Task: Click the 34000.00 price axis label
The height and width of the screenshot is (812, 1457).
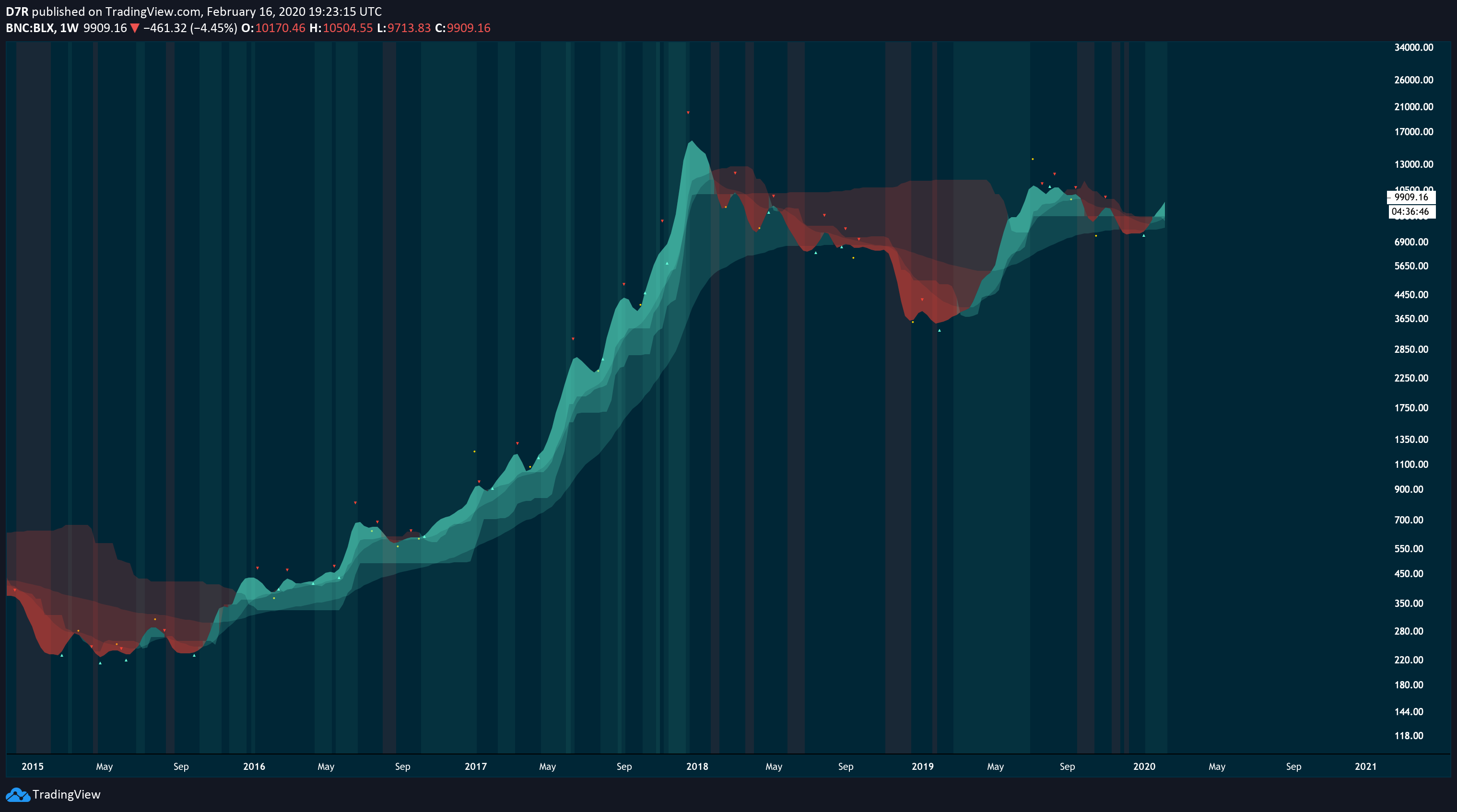Action: tap(1413, 47)
